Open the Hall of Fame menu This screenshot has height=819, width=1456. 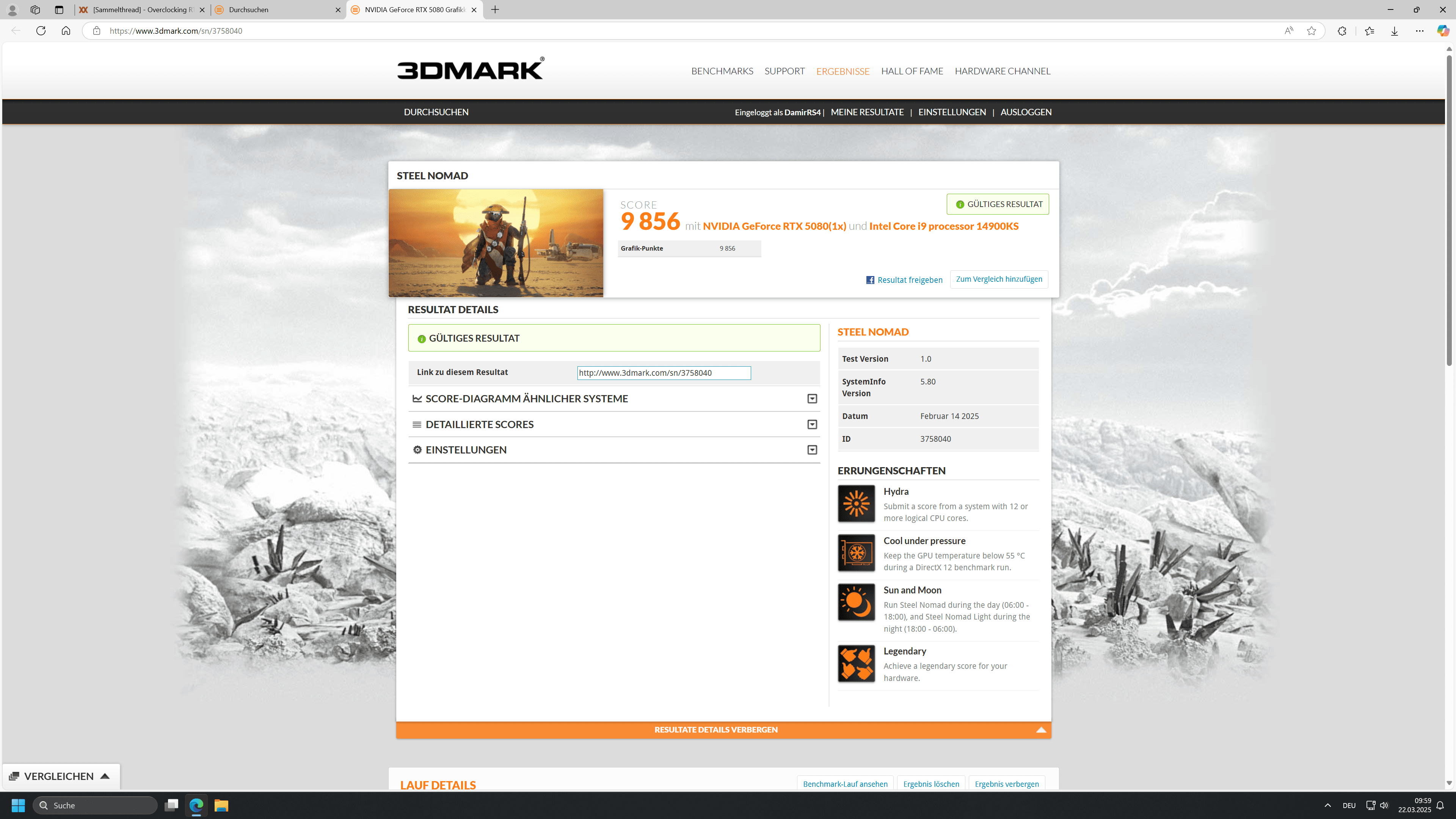tap(912, 71)
